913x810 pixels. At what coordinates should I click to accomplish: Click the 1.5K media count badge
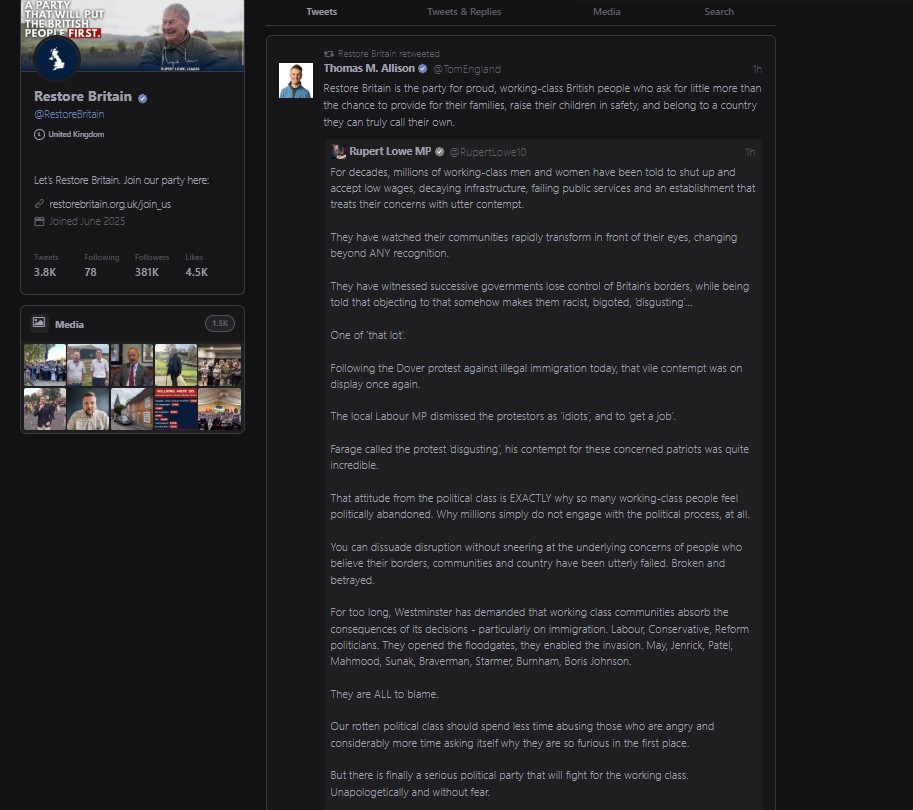pyautogui.click(x=220, y=323)
